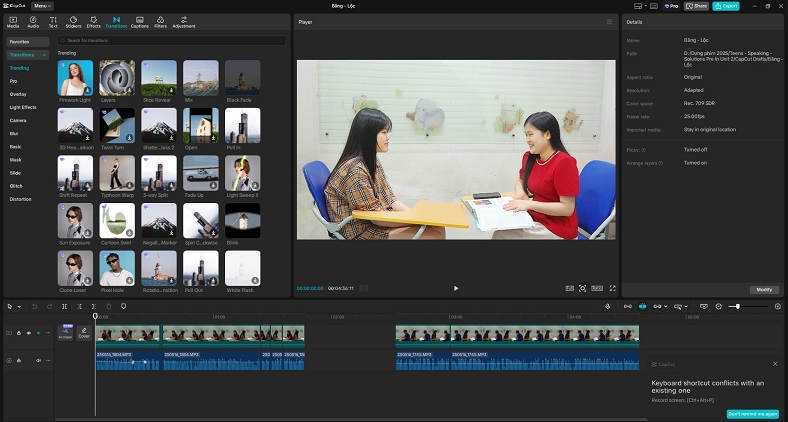788x422 pixels.
Task: Open video track more options ellipsis
Action: 48,333
